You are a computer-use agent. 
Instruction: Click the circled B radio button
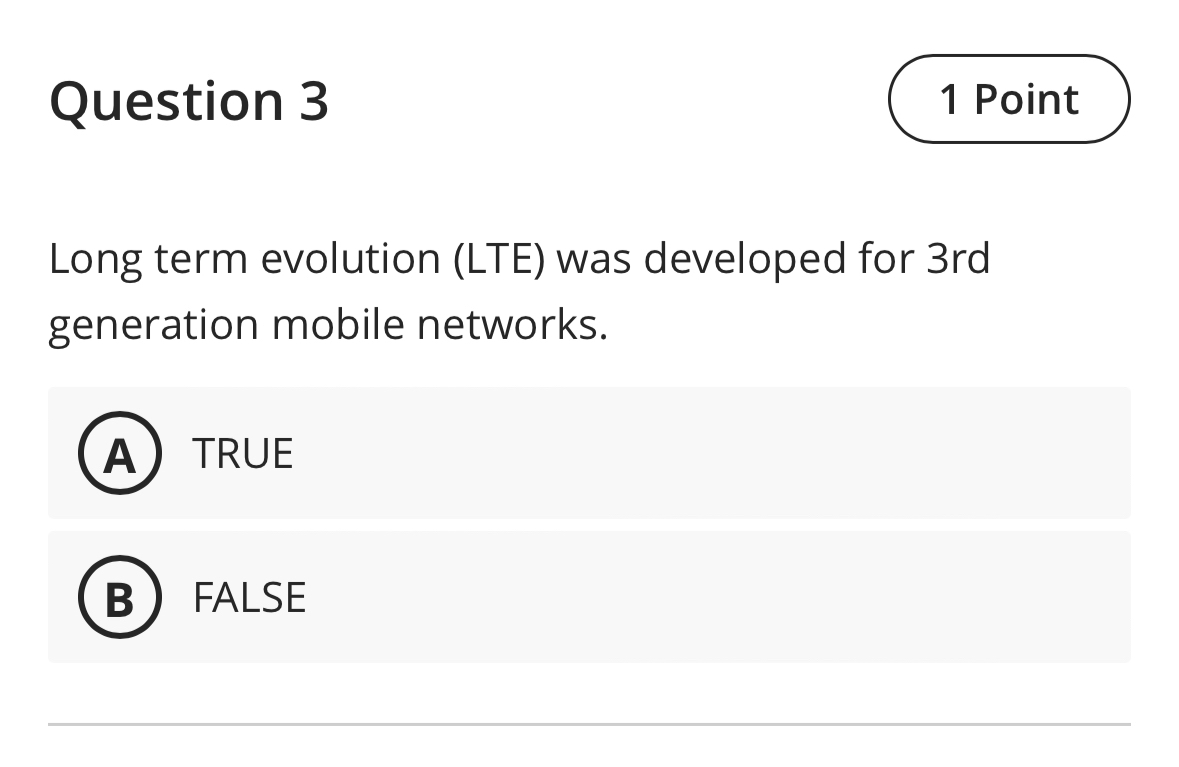(119, 597)
